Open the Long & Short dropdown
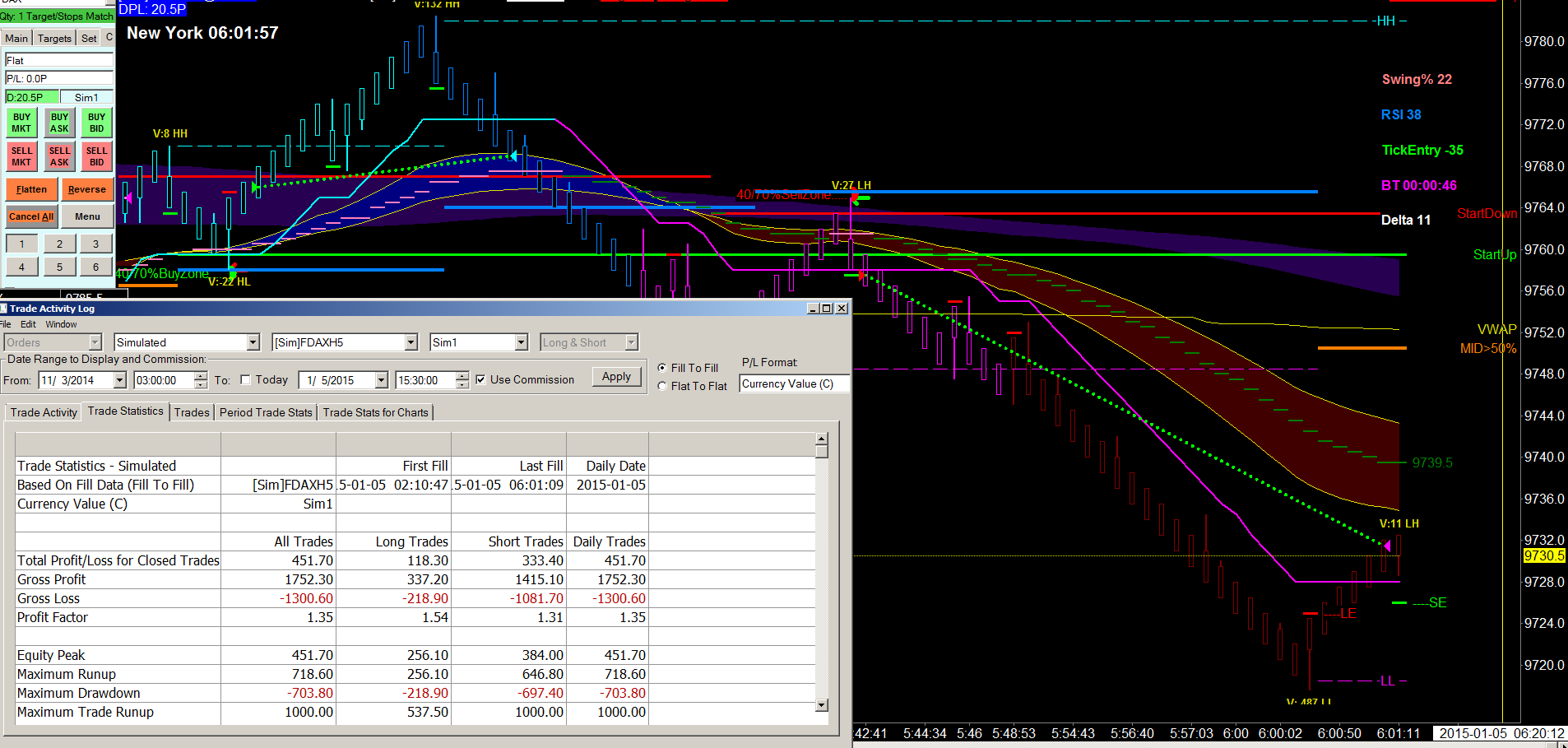 tap(632, 342)
